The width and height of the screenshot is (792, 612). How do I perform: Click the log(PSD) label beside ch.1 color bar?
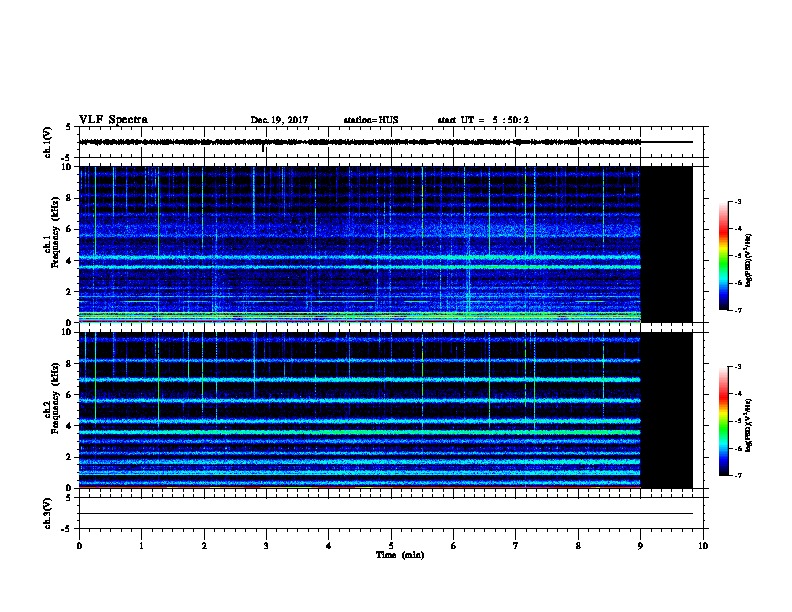coord(749,261)
